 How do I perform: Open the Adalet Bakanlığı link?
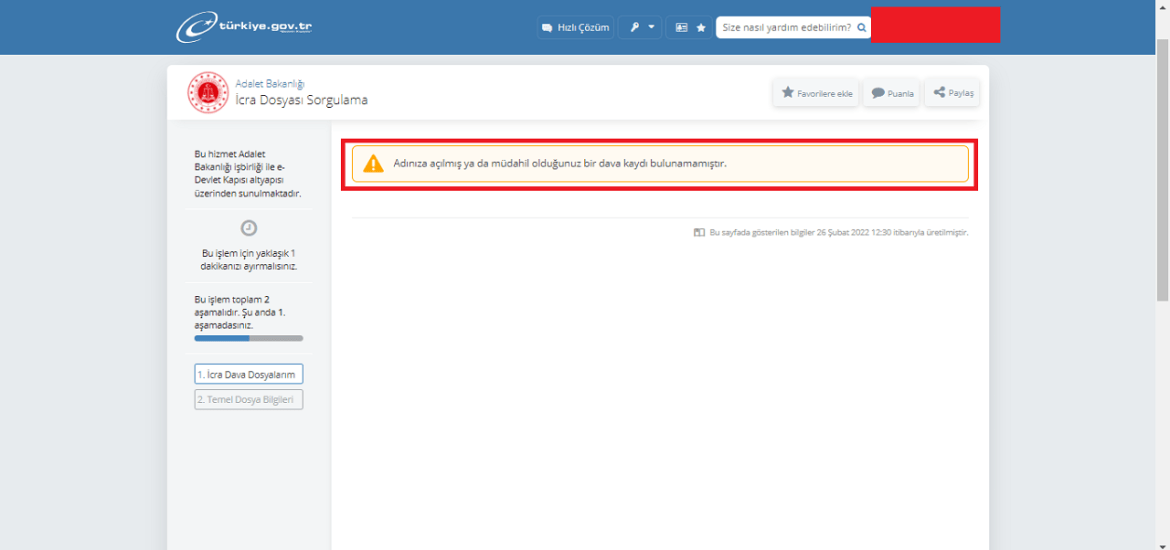click(x=269, y=84)
